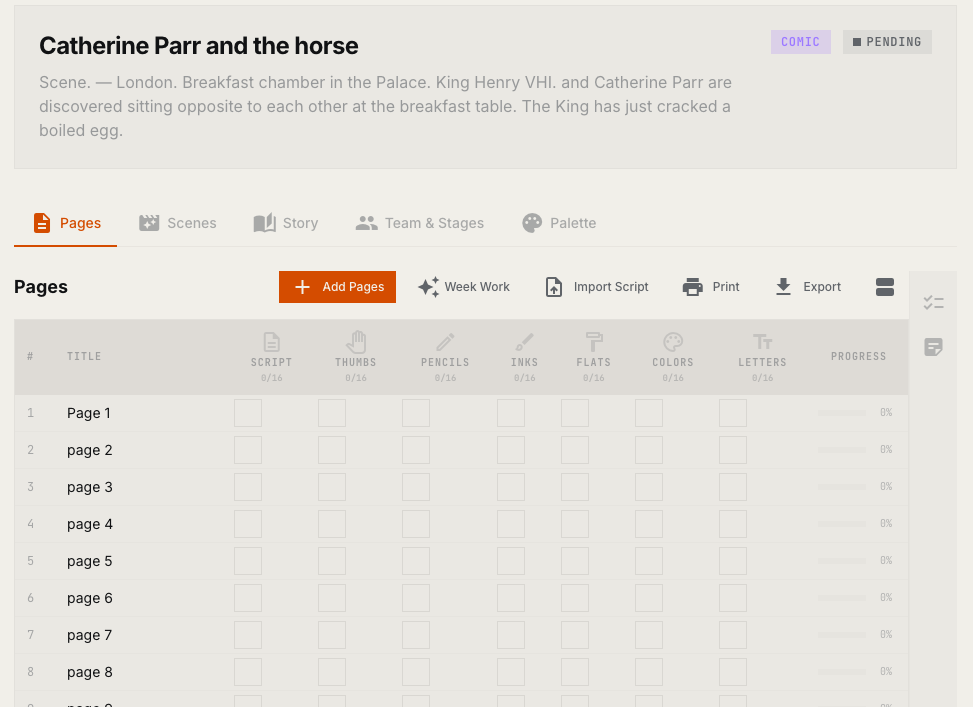Check Script box for Page 1
Screen dimensions: 973x707
pyautogui.click(x=248, y=413)
